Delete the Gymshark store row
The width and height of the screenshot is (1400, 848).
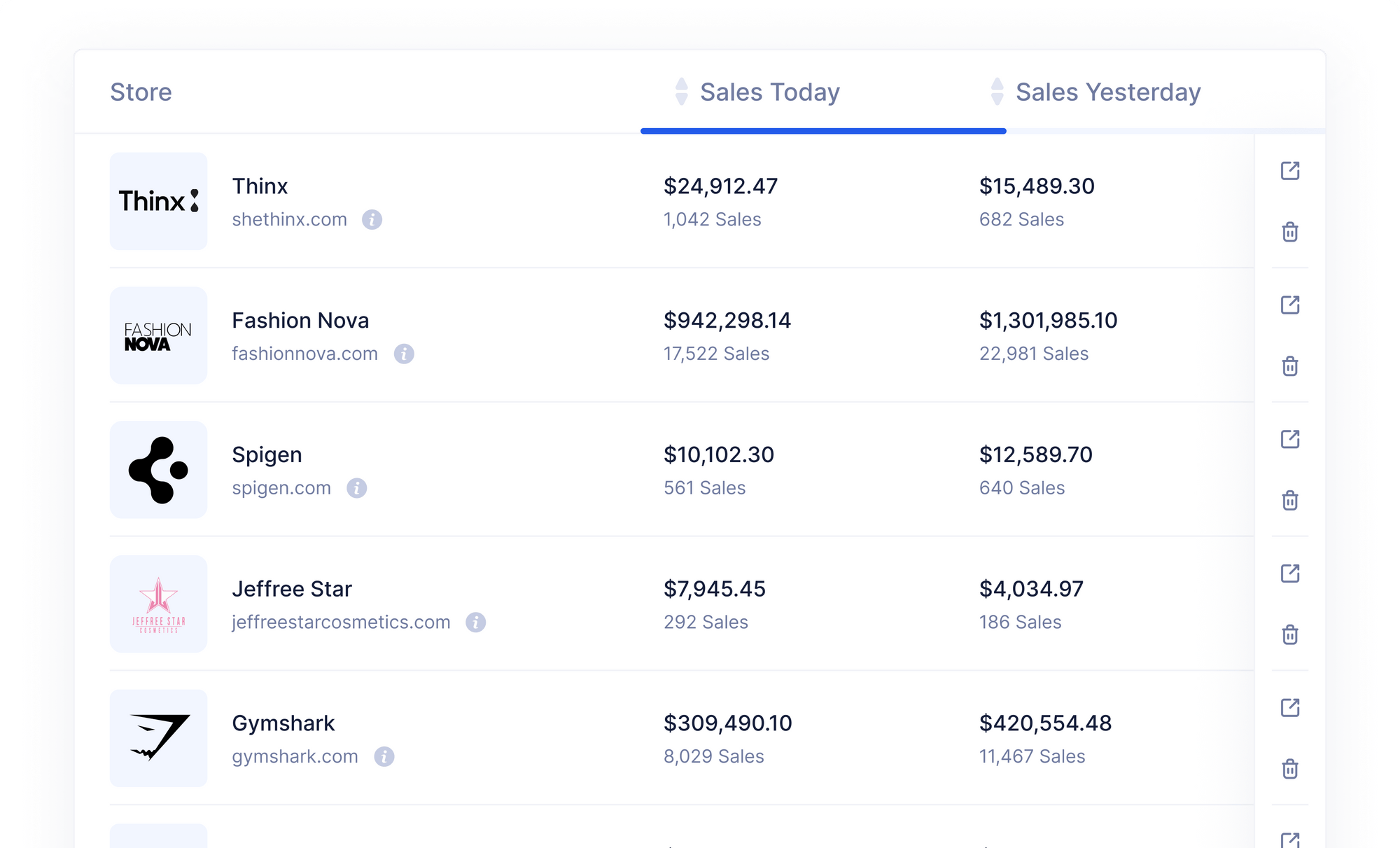coord(1291,769)
